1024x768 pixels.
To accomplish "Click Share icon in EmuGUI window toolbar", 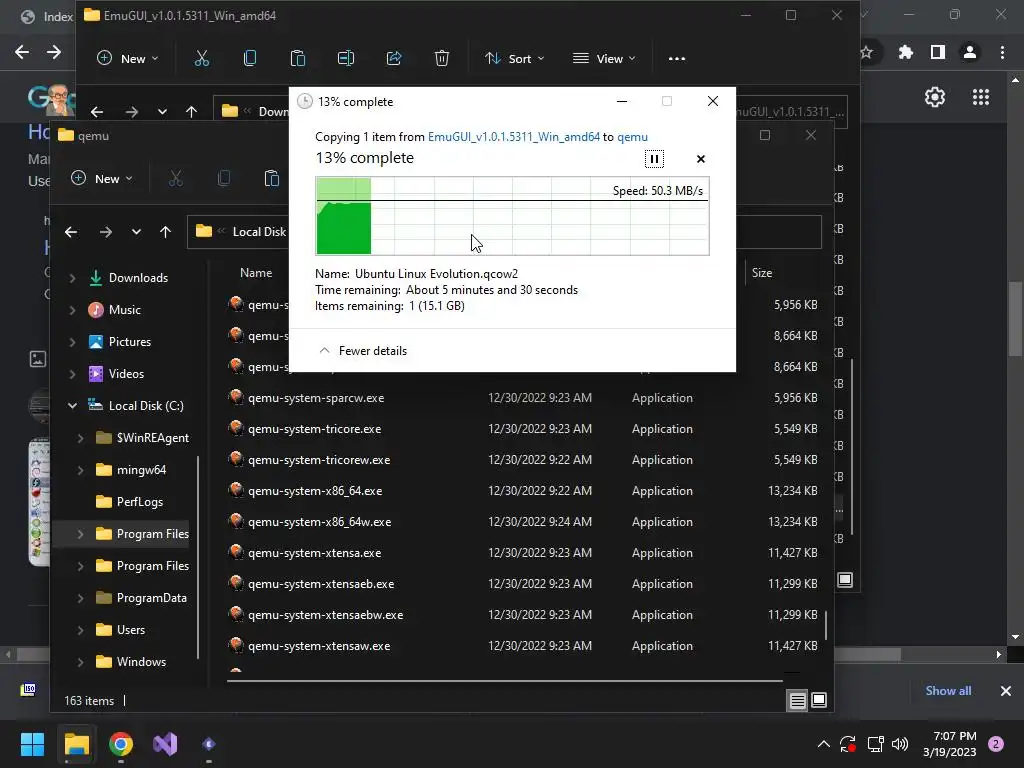I will [x=394, y=59].
